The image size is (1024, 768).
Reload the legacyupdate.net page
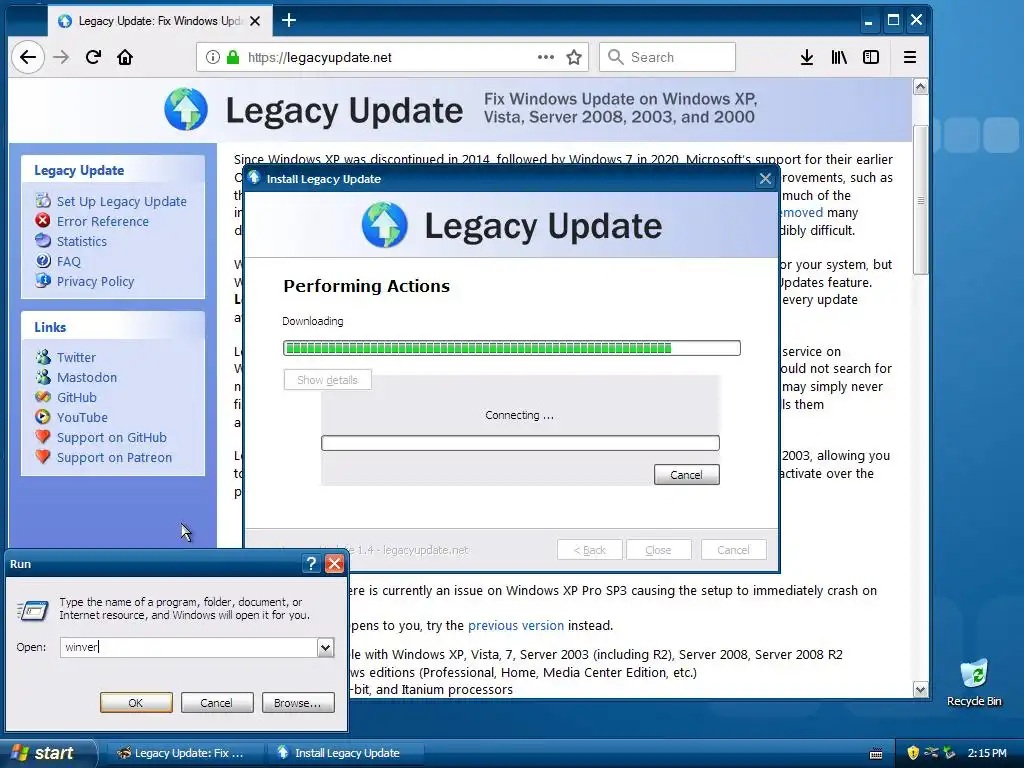93,57
